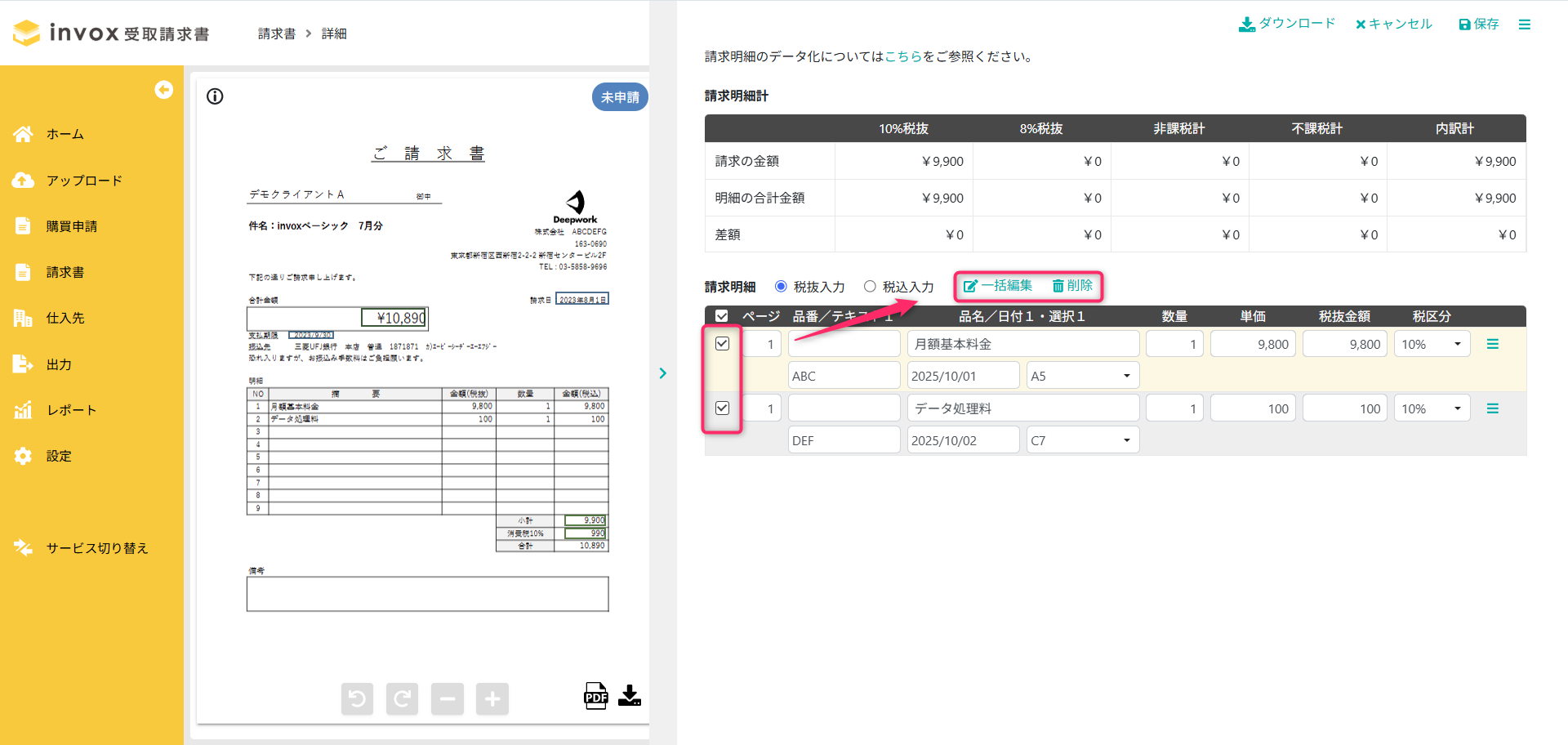The height and width of the screenshot is (745, 1568).
Task: Select the 税込入力 radio button
Action: click(x=870, y=287)
